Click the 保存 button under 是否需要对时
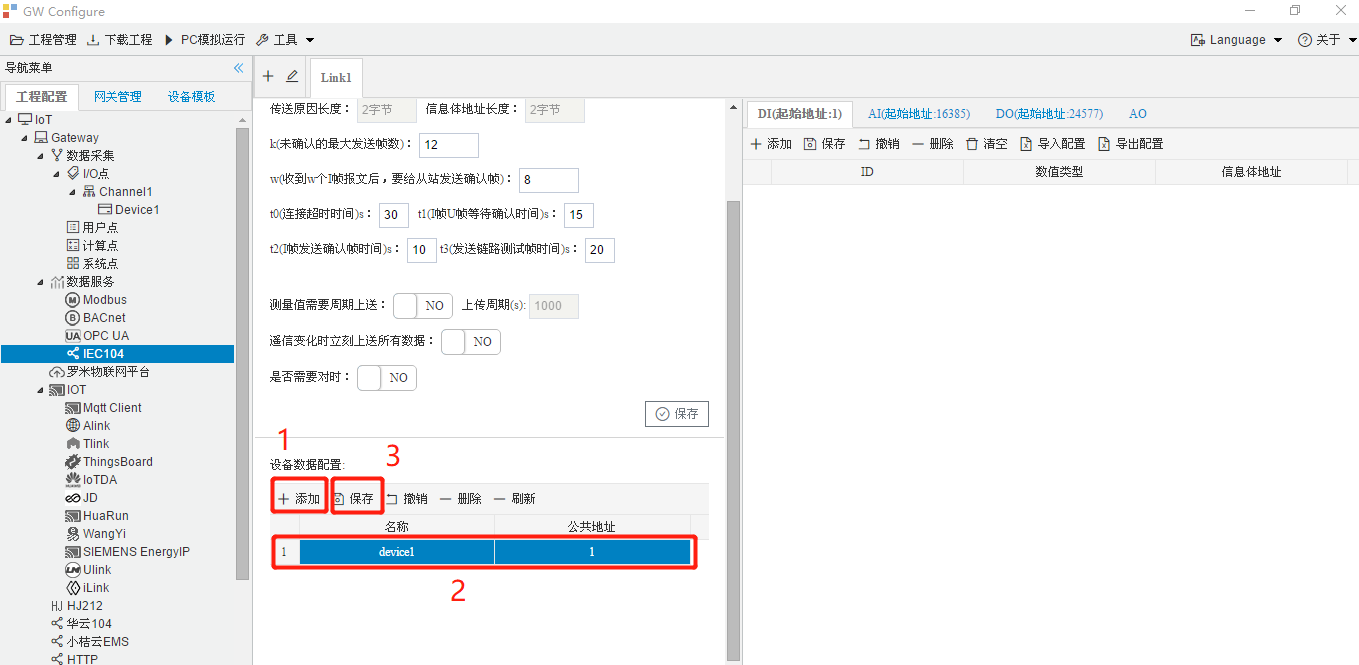Screen dimensions: 1359x665 [677, 414]
